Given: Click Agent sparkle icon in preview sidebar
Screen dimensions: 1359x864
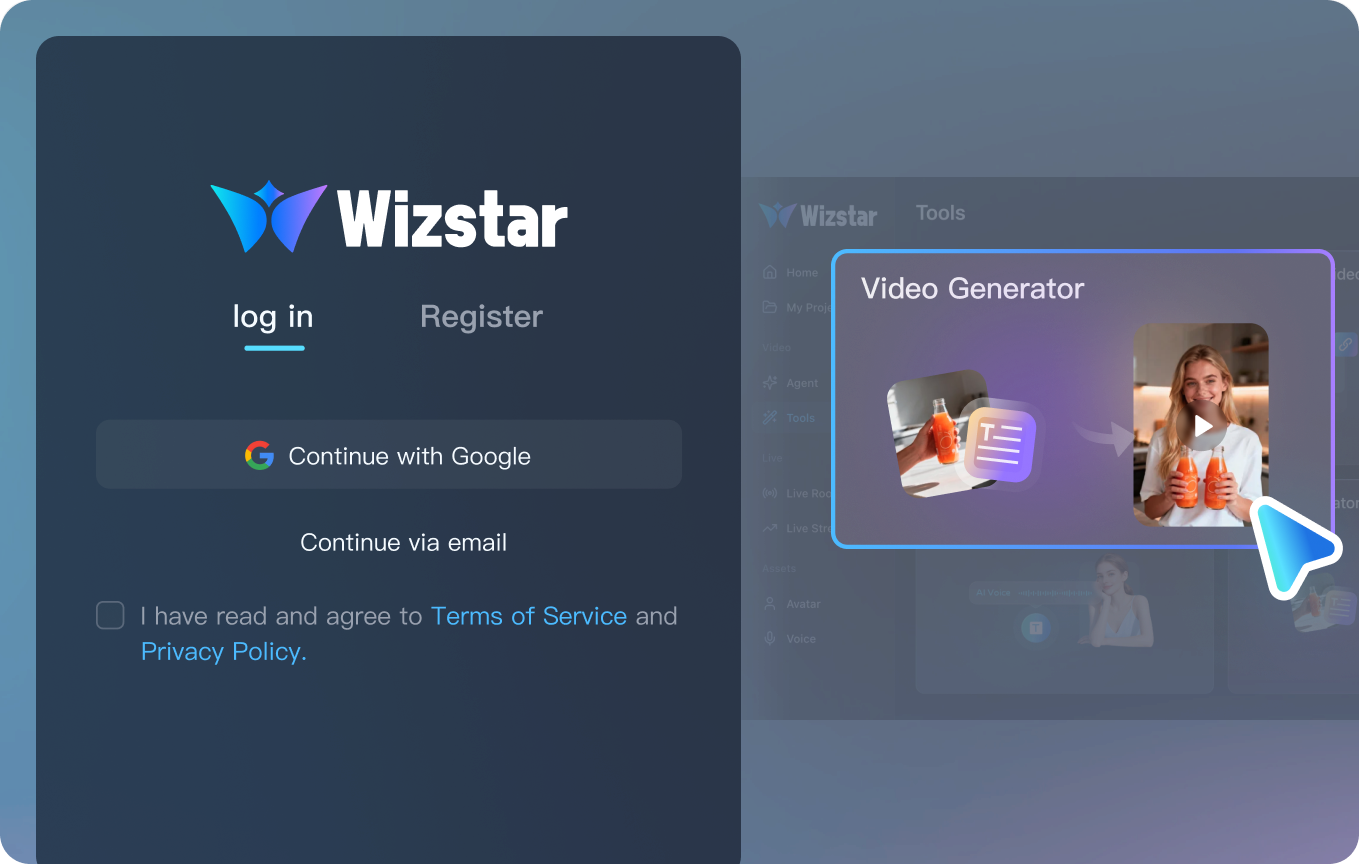Looking at the screenshot, I should pos(770,383).
